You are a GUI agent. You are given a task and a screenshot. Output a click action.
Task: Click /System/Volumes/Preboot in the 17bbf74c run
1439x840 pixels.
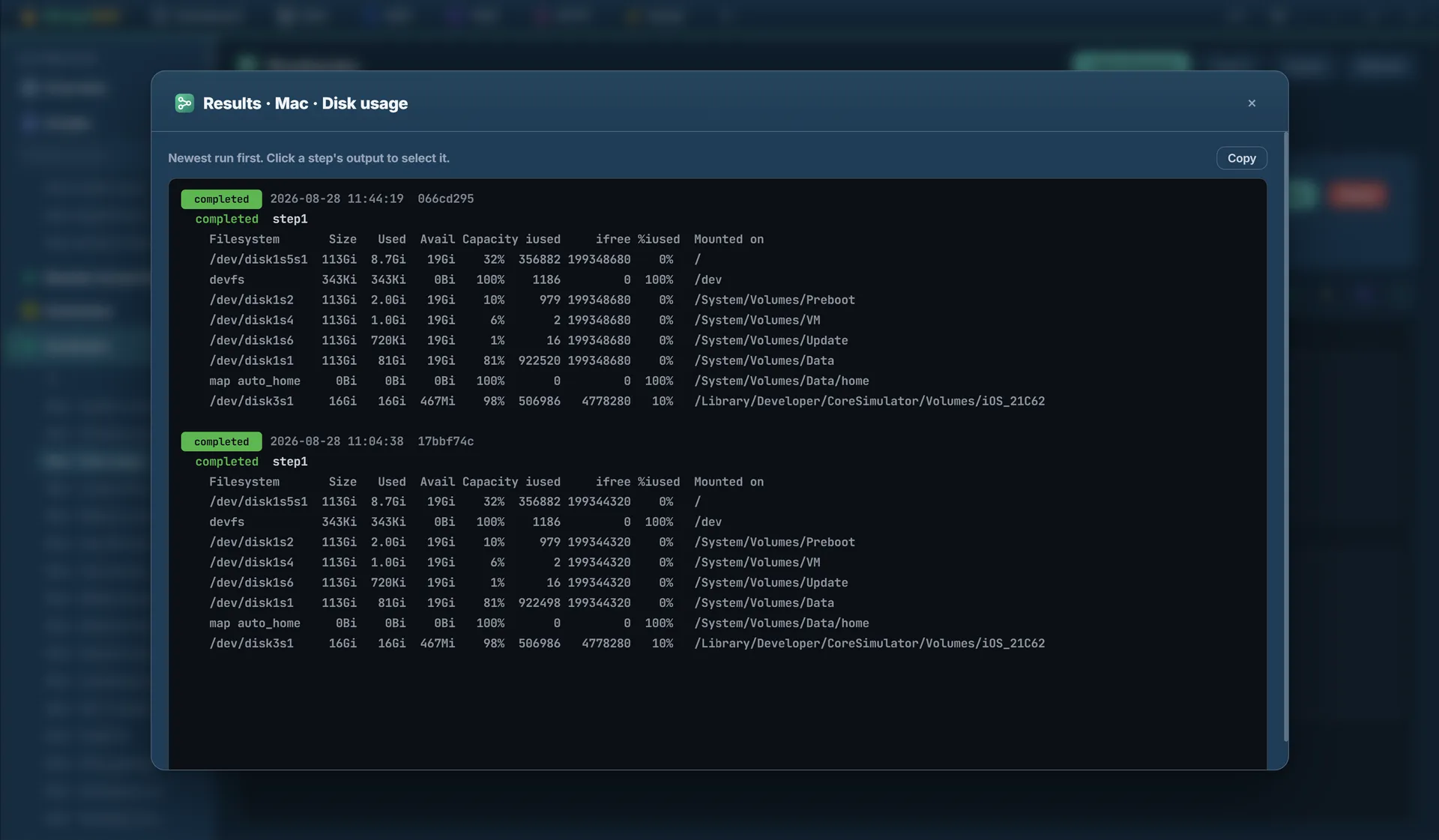click(774, 542)
